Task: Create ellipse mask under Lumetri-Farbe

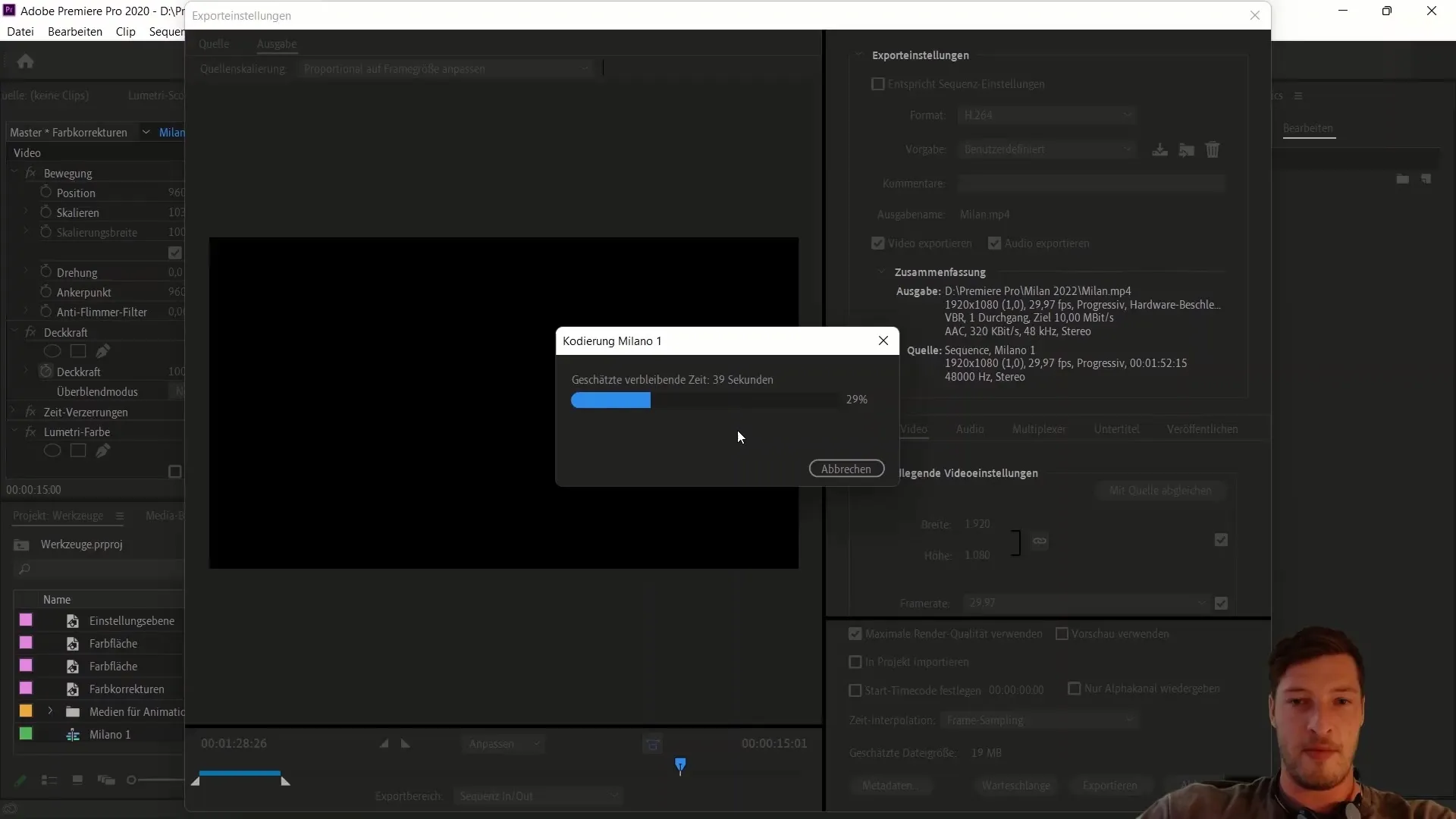Action: click(x=52, y=450)
